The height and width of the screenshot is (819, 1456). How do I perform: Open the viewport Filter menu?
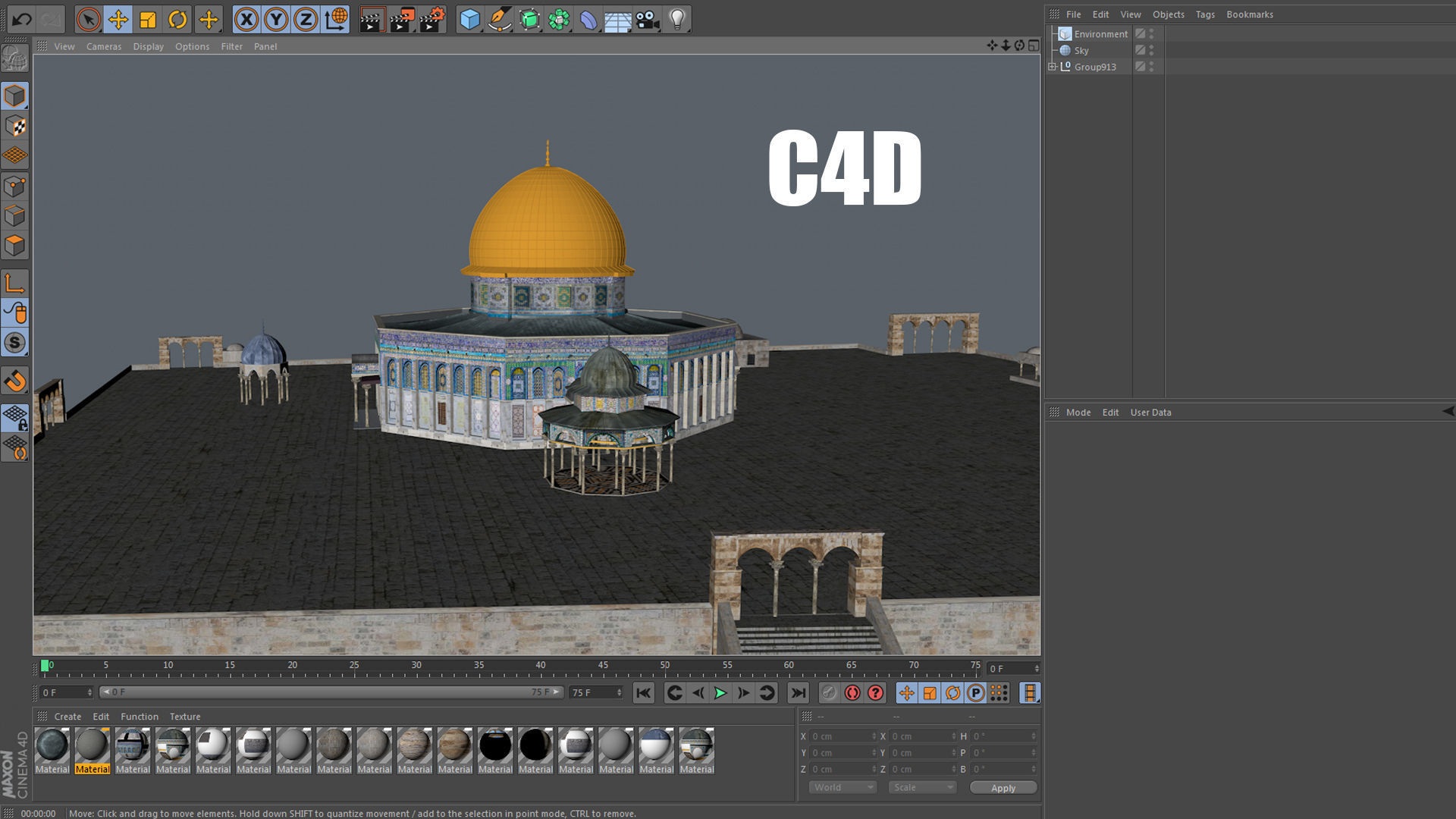(232, 46)
